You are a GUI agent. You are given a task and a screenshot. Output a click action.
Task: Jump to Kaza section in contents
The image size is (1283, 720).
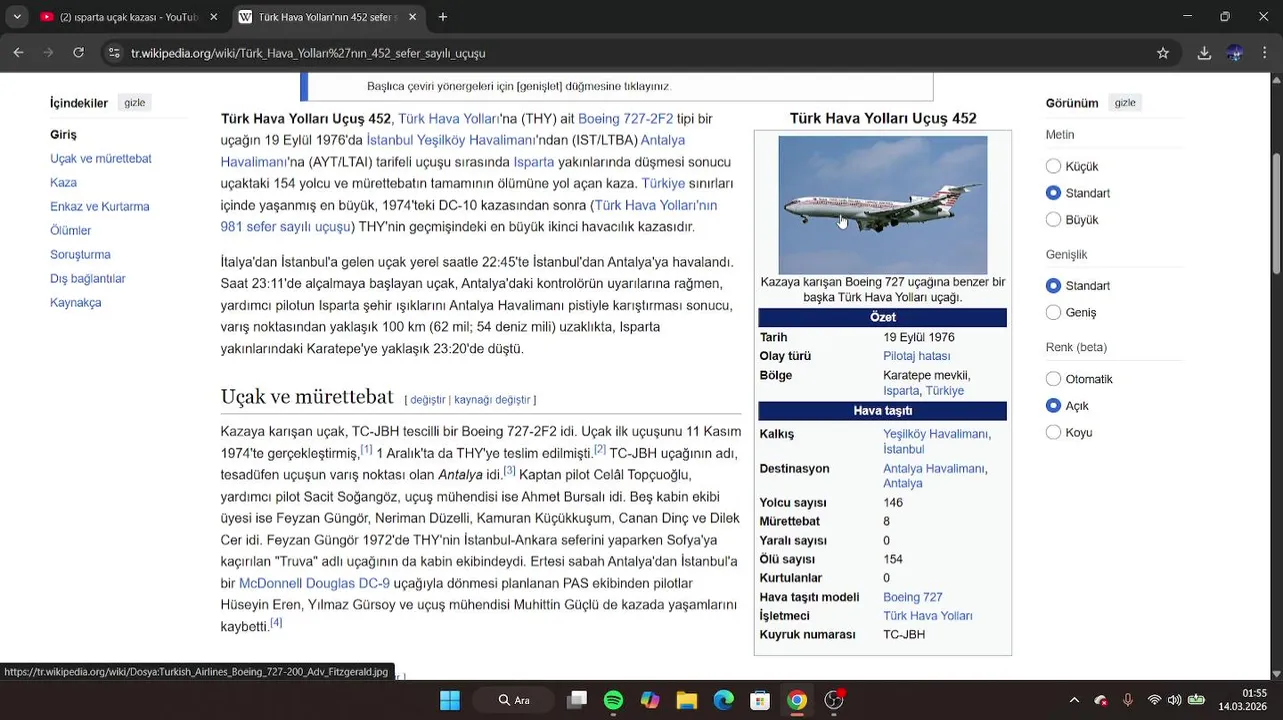(x=63, y=182)
